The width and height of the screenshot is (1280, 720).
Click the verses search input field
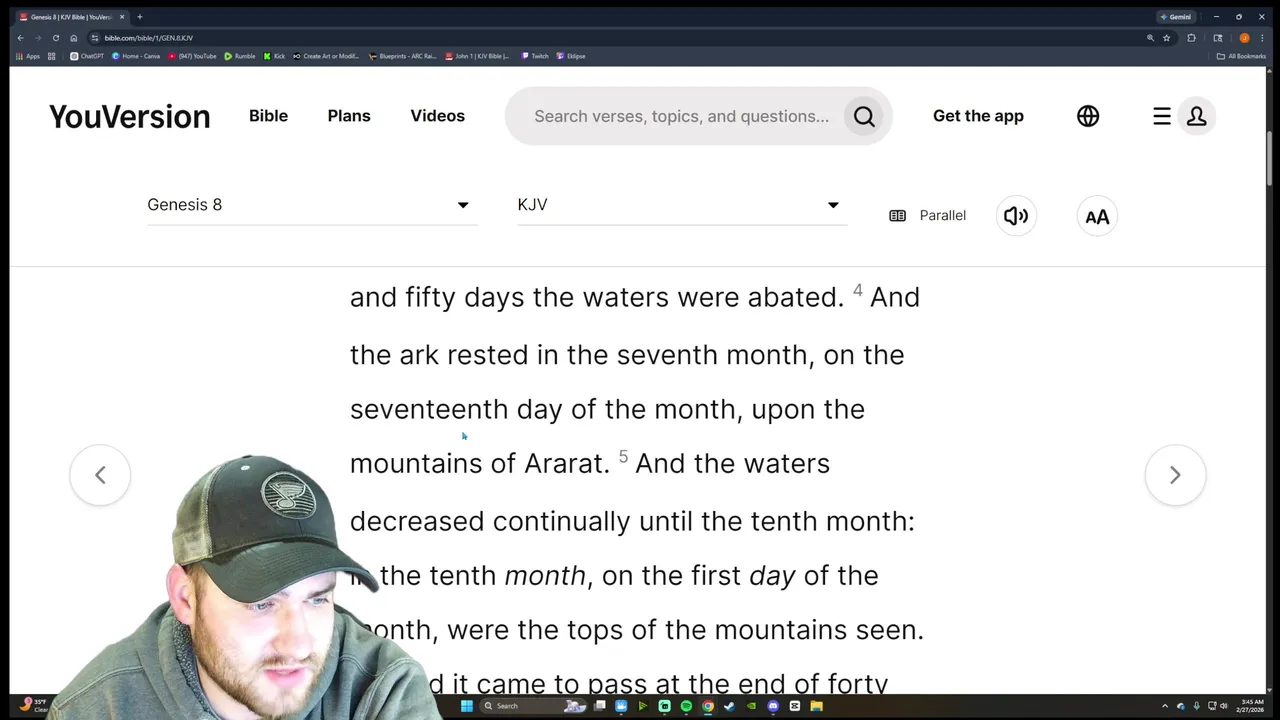681,116
